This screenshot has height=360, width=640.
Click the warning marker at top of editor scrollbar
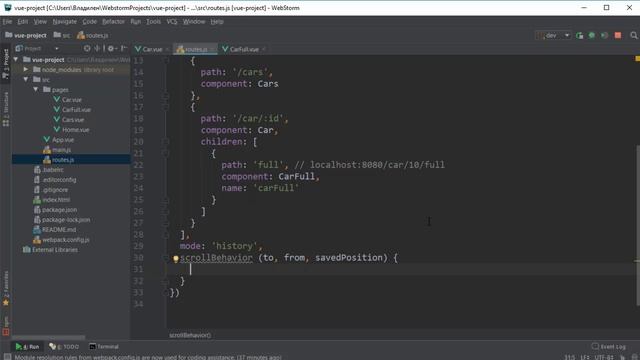click(637, 59)
